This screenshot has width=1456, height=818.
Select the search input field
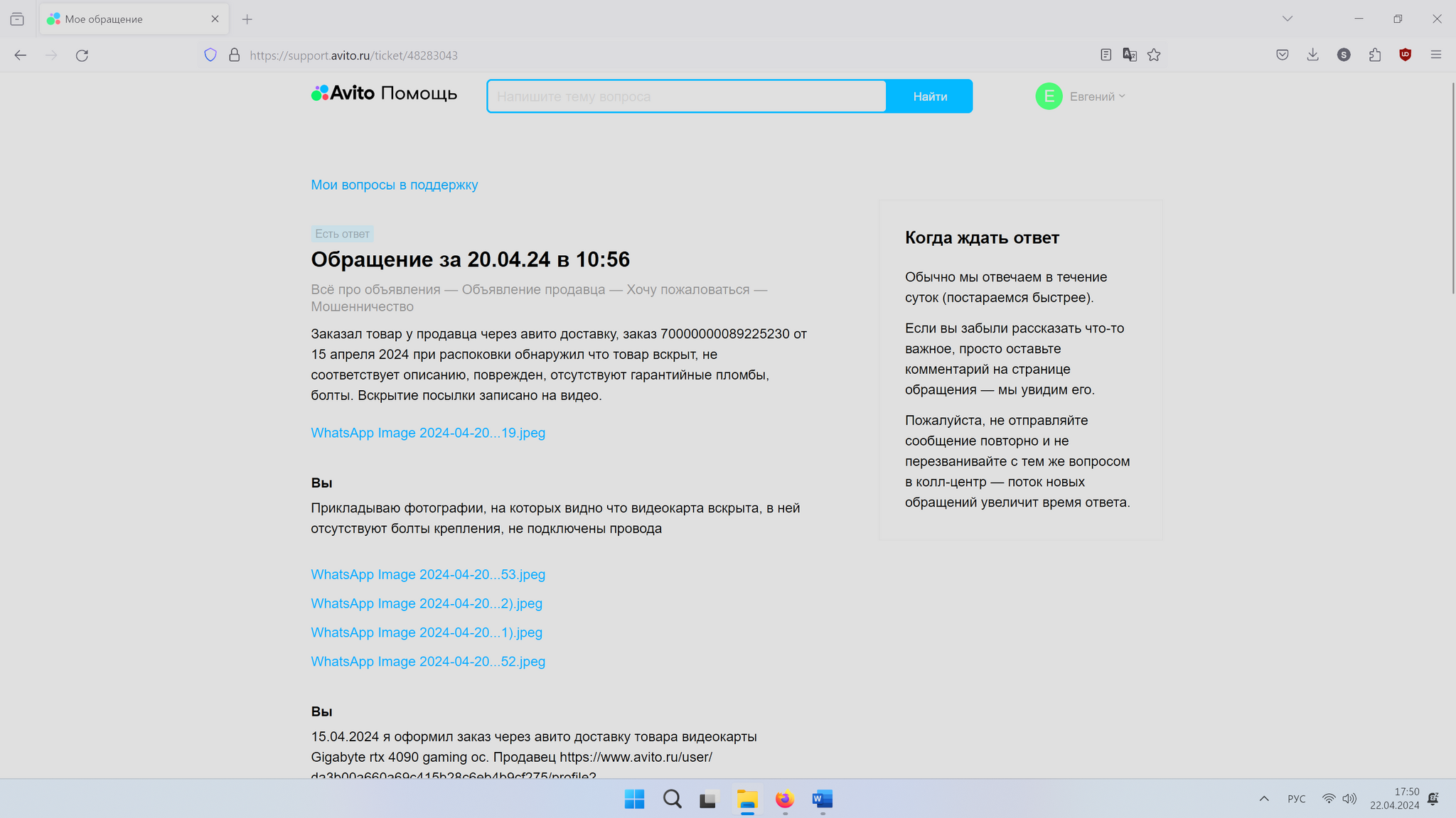click(x=687, y=95)
